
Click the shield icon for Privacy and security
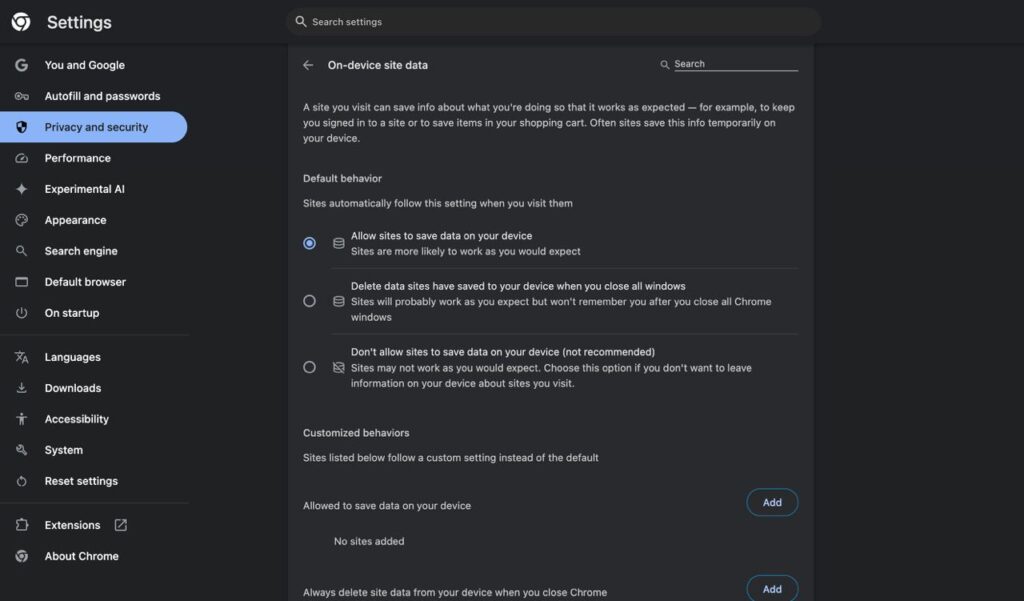[x=22, y=127]
